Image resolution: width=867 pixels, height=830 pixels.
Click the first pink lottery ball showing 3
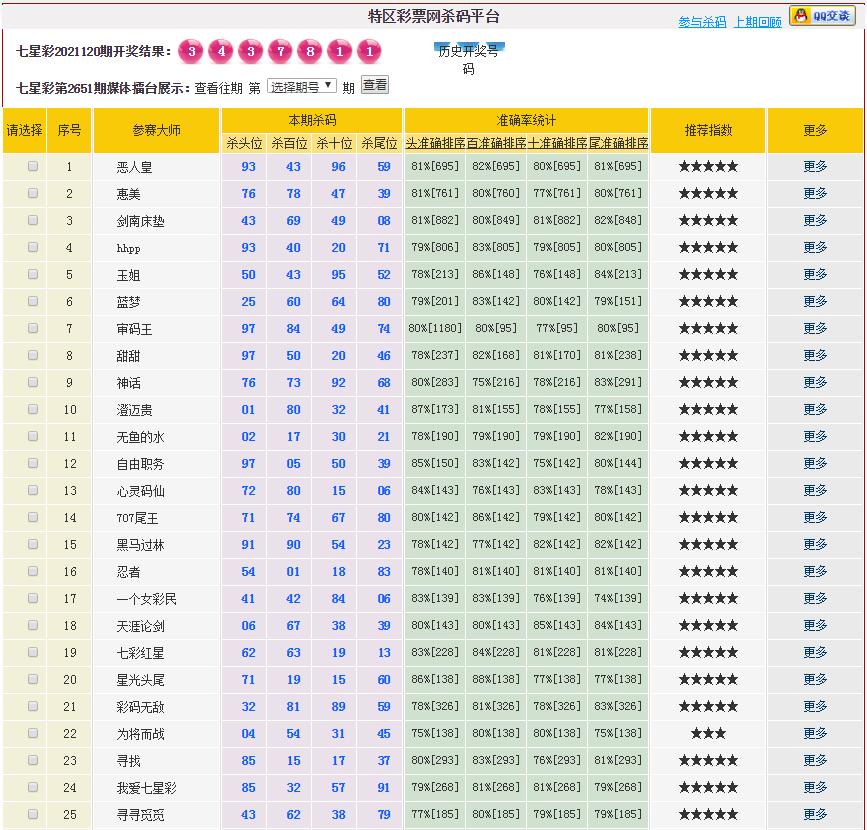pyautogui.click(x=191, y=52)
